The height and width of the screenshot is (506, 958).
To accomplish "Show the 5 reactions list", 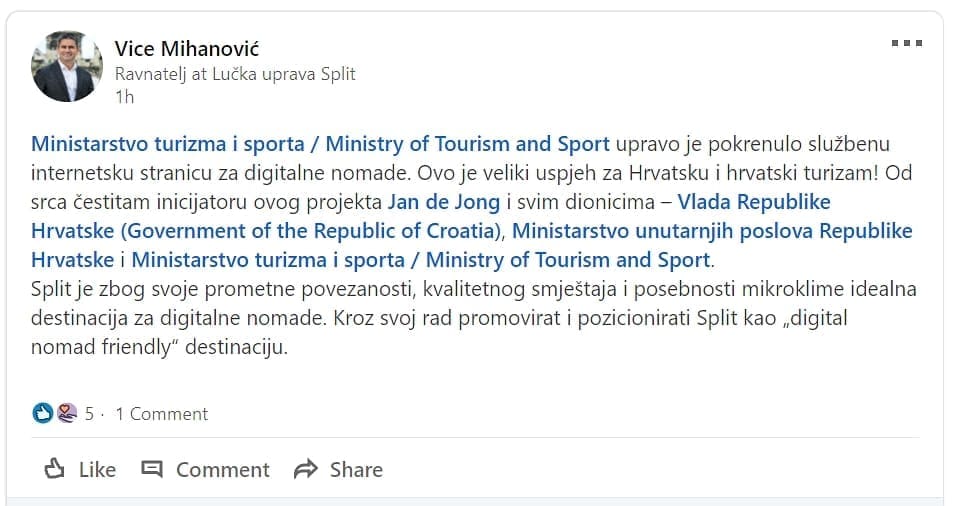I will point(89,414).
